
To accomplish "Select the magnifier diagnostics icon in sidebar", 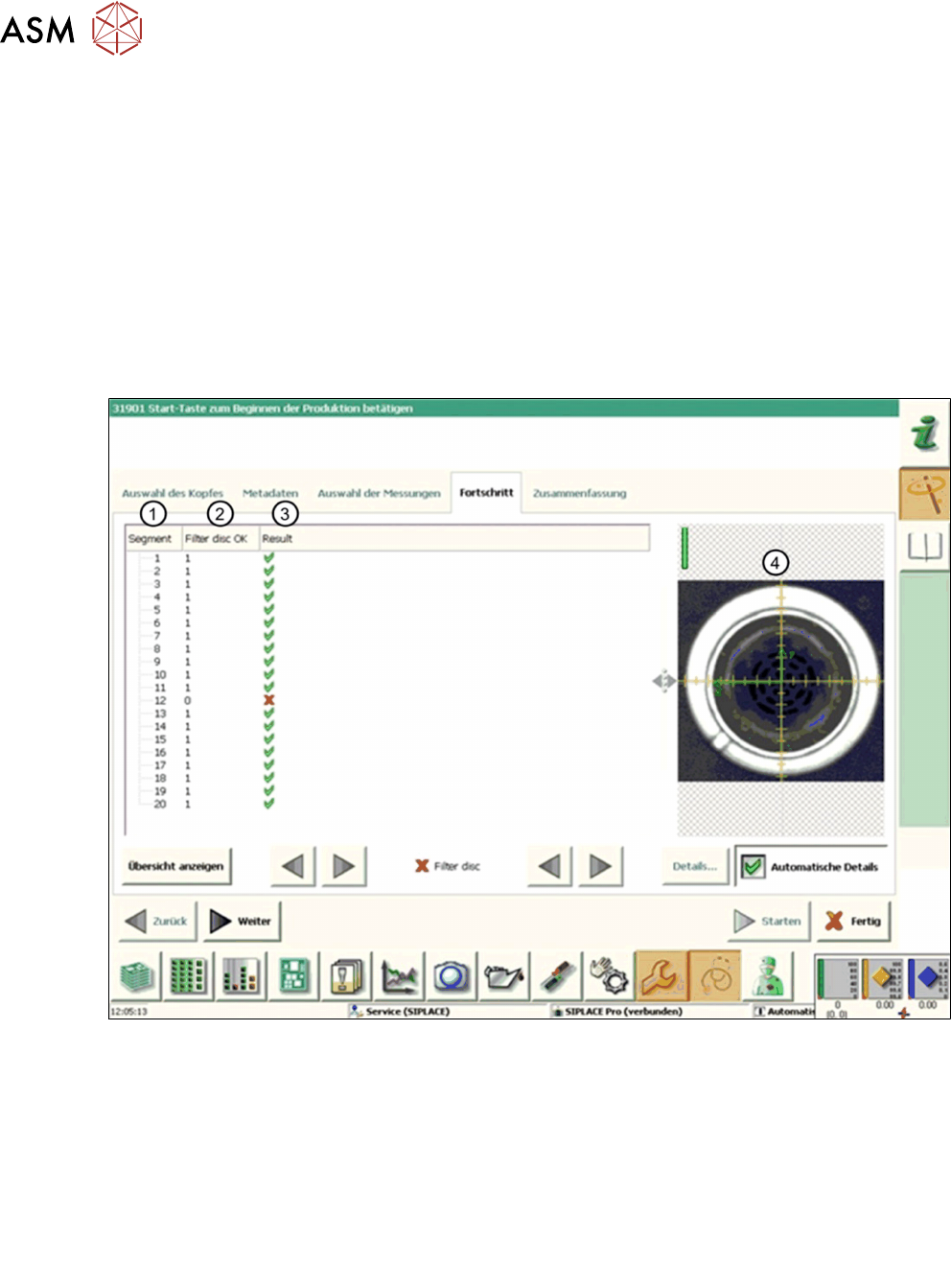I will tap(924, 495).
